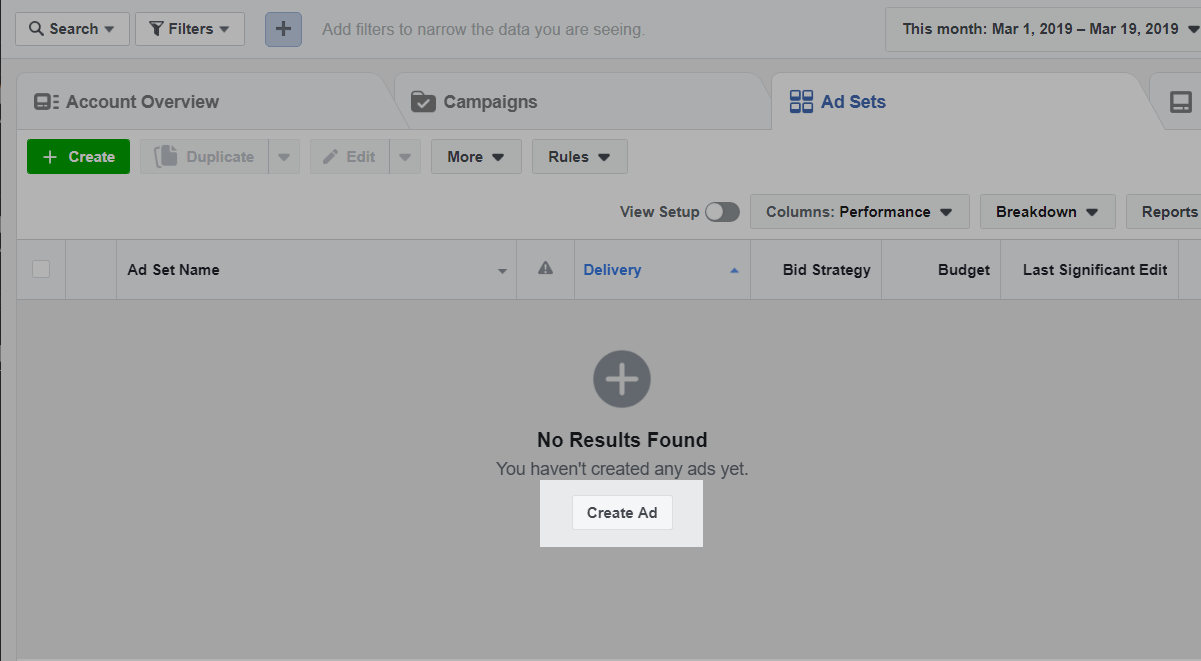Click the Account Overview icon
The width and height of the screenshot is (1201, 661).
click(x=46, y=102)
